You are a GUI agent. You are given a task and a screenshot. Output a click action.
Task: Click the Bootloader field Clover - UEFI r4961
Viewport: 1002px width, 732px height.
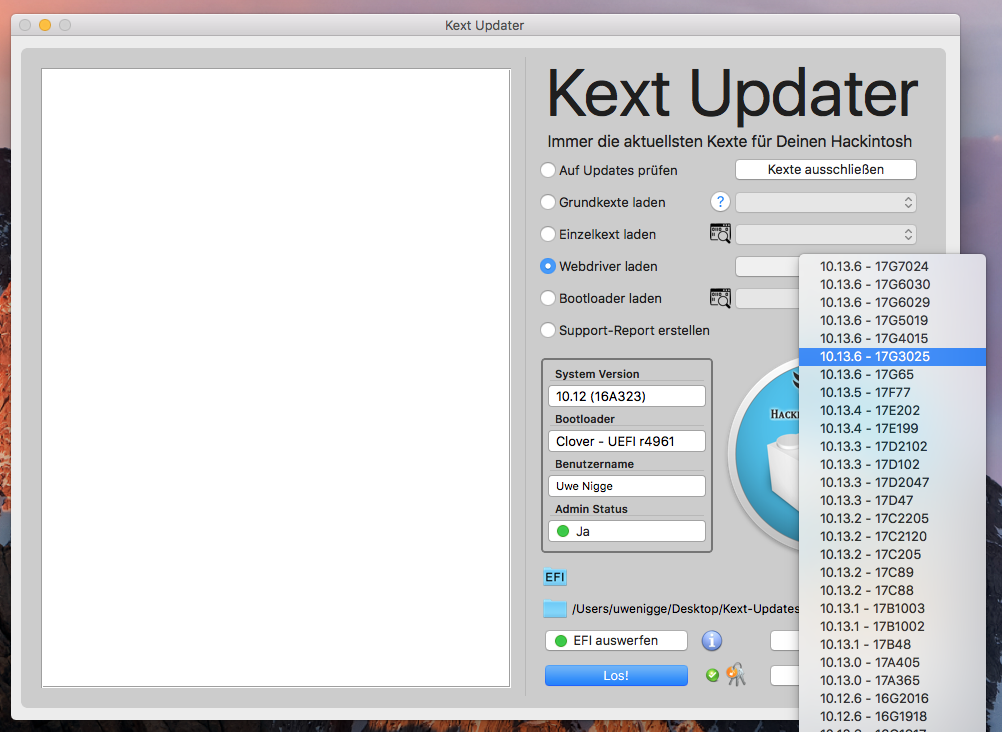click(x=627, y=441)
